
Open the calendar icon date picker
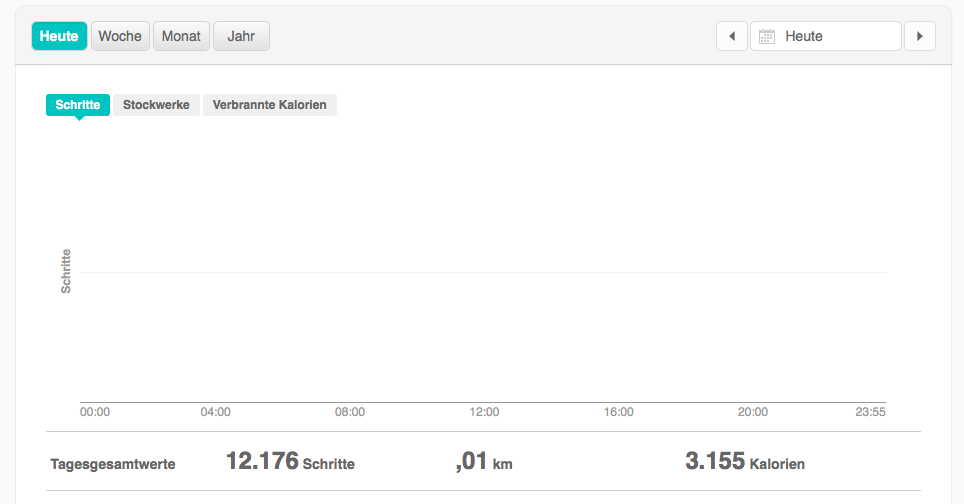767,37
